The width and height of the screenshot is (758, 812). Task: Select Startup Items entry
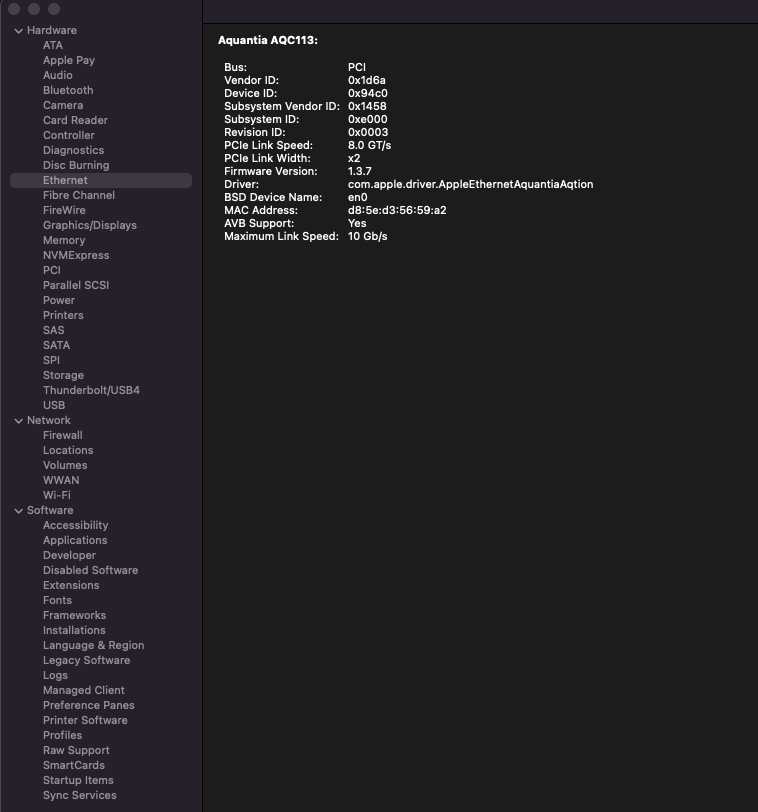click(x=78, y=781)
